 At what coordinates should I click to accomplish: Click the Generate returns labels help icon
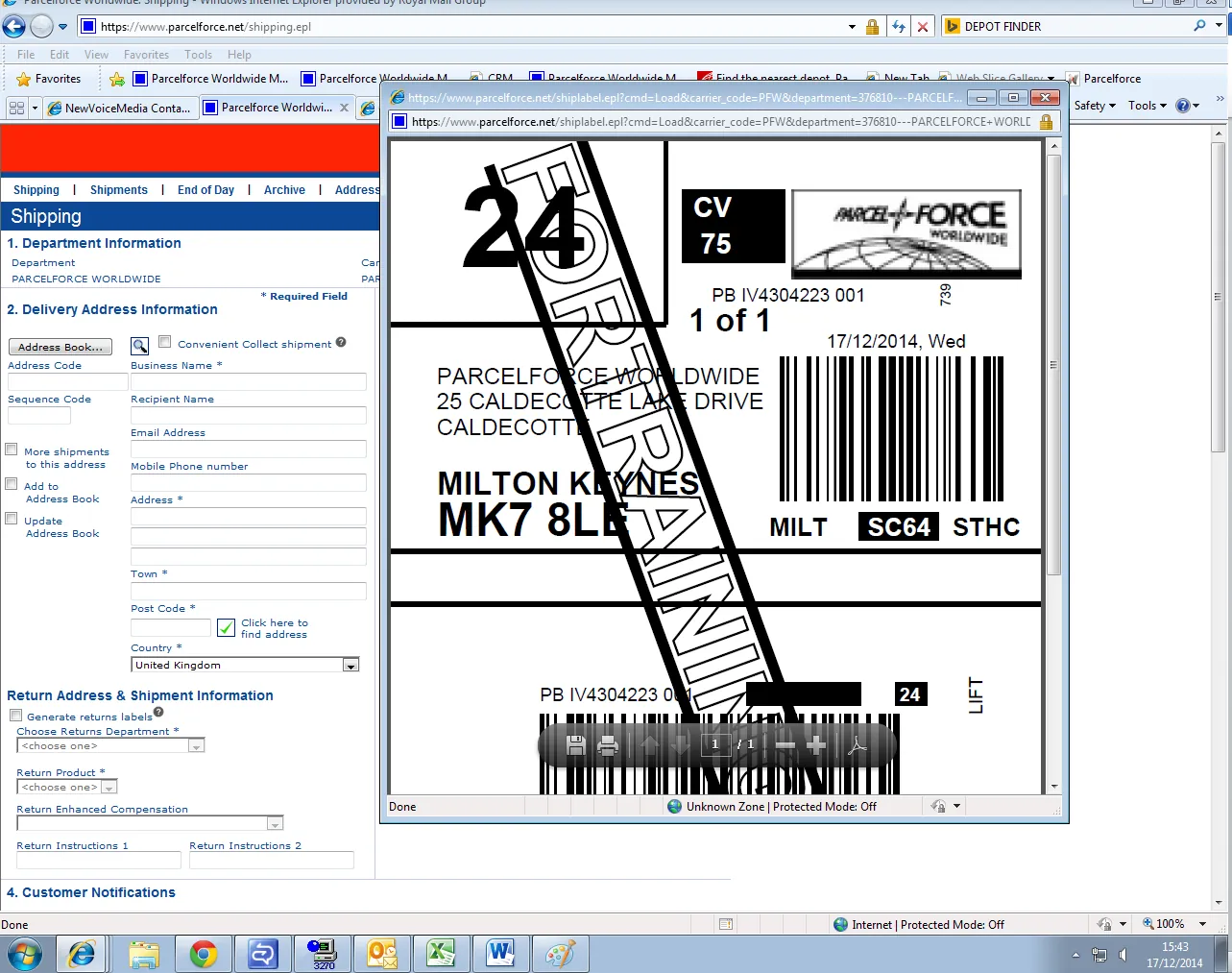(158, 712)
